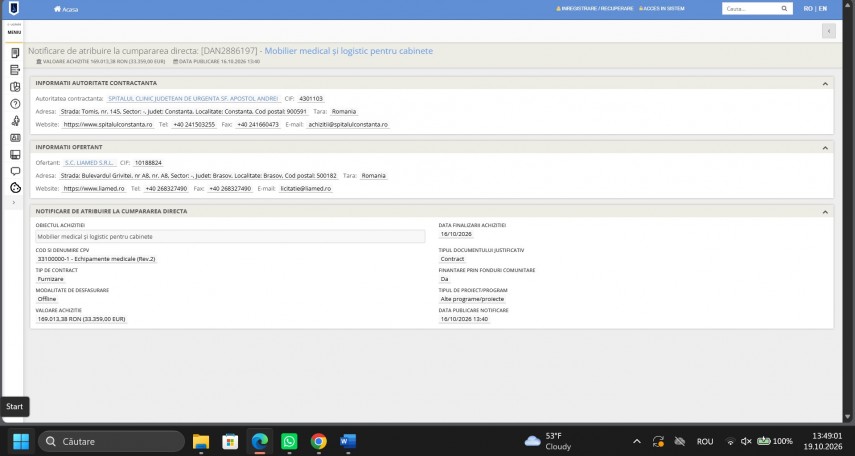Click the Windows Start button
This screenshot has height=456, width=855.
(21, 441)
